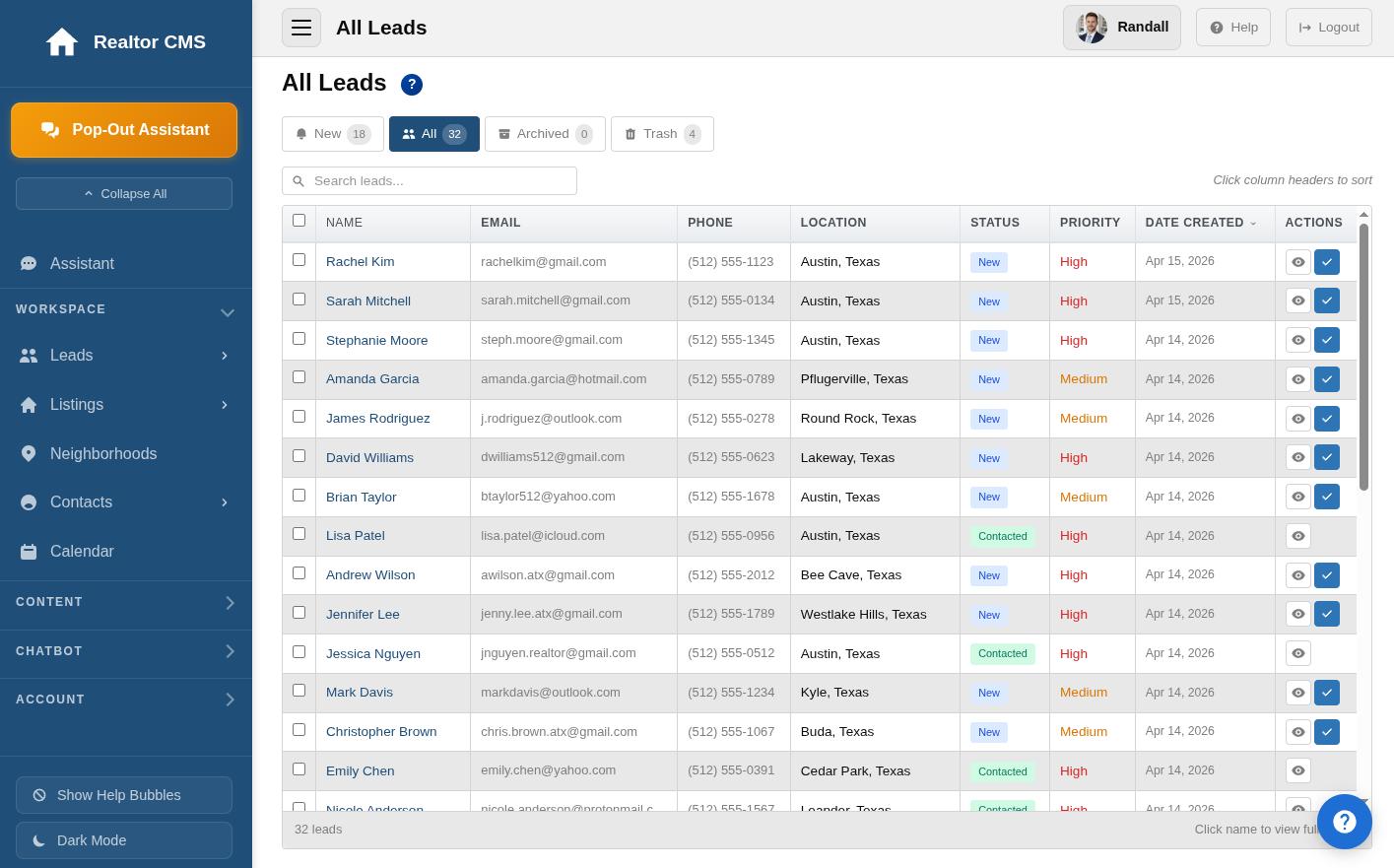Viewport: 1394px width, 868px height.
Task: Focus the Search leads input field
Action: point(430,181)
